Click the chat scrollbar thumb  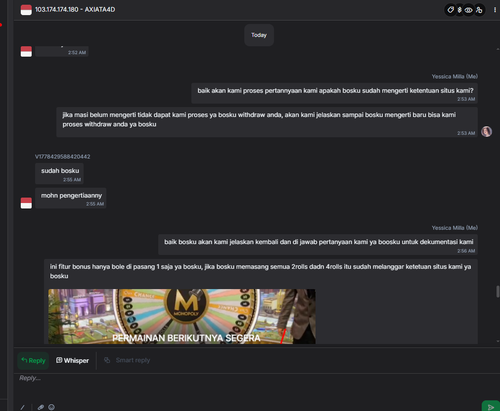click(x=498, y=291)
